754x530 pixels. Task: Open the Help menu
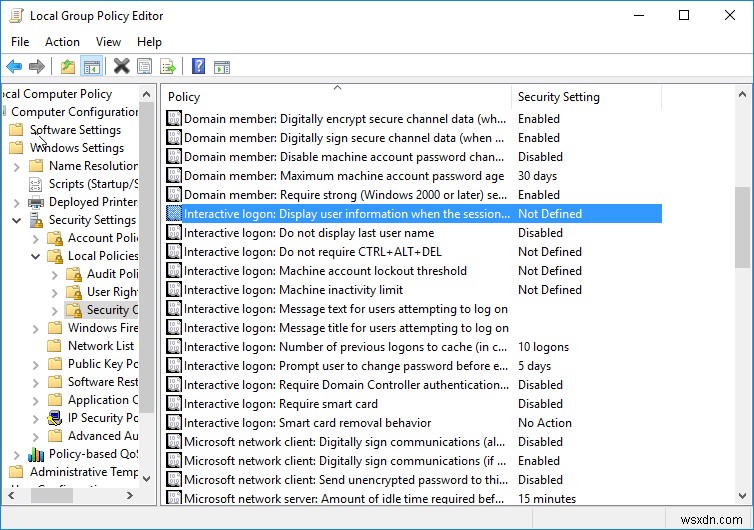149,42
